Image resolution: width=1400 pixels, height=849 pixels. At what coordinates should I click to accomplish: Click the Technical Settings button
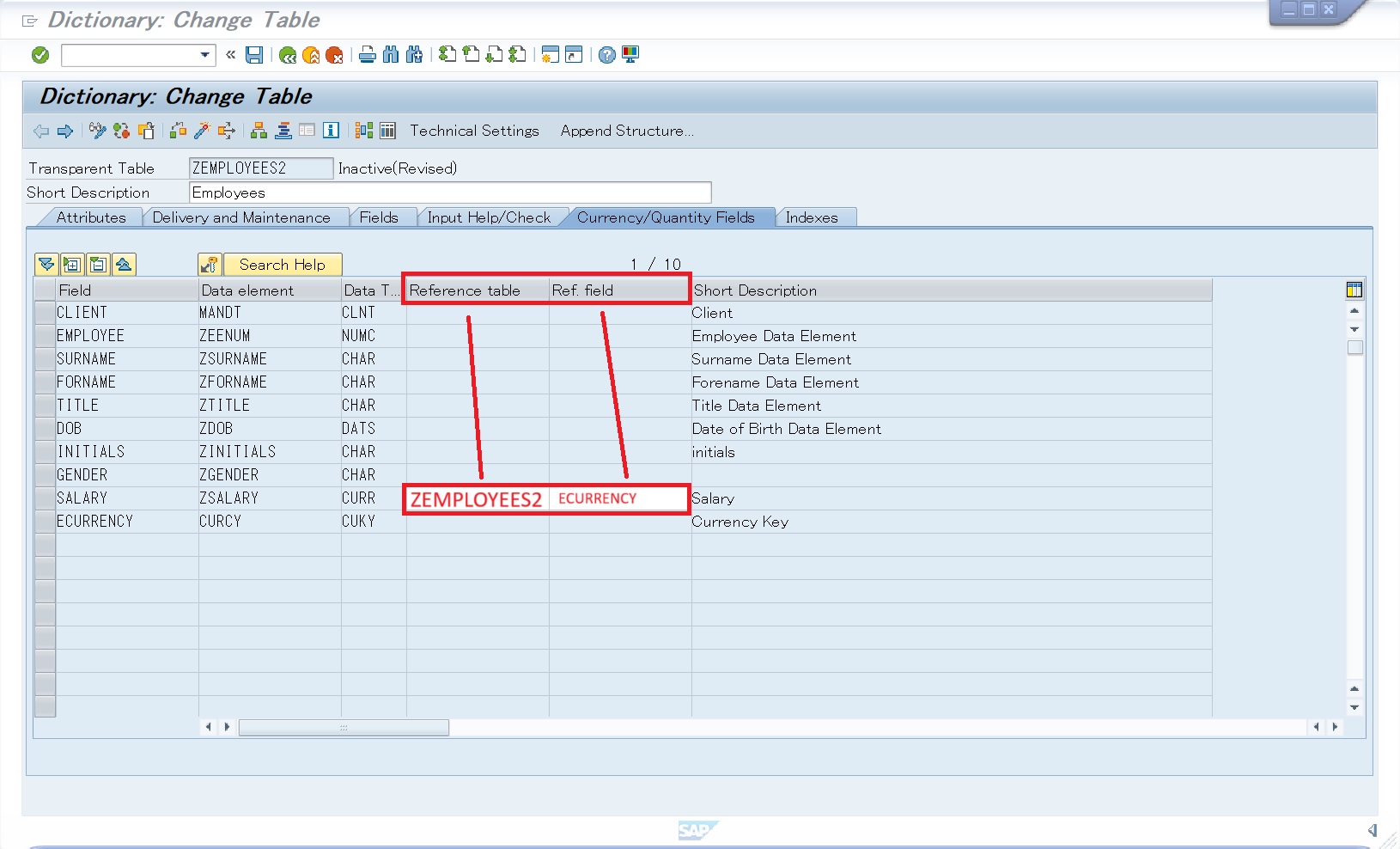tap(474, 131)
